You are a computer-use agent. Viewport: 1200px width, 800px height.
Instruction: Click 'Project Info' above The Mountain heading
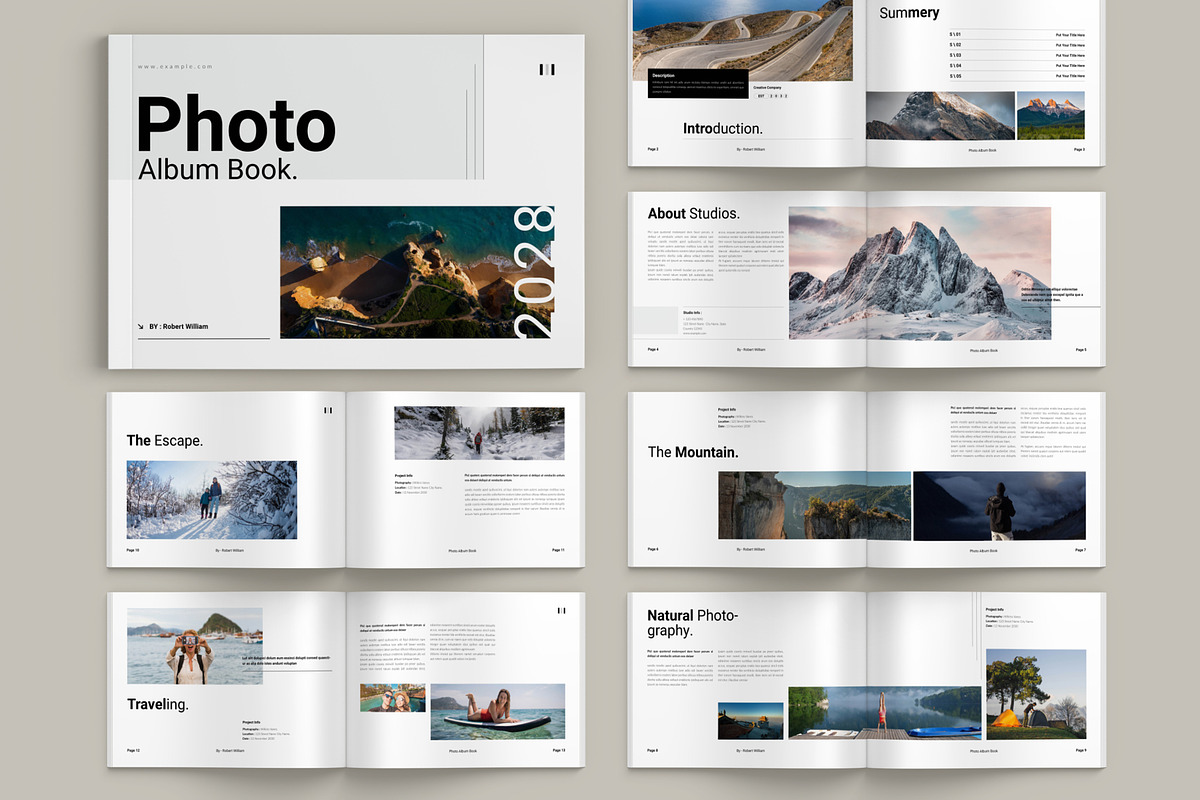pos(727,410)
